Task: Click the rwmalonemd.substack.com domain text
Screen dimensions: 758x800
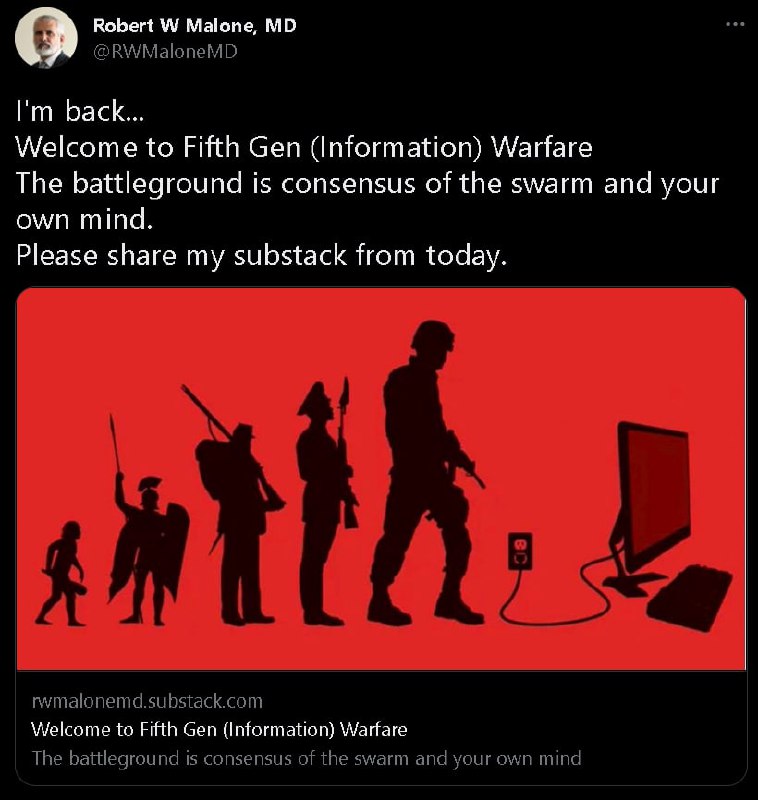Action: [147, 701]
